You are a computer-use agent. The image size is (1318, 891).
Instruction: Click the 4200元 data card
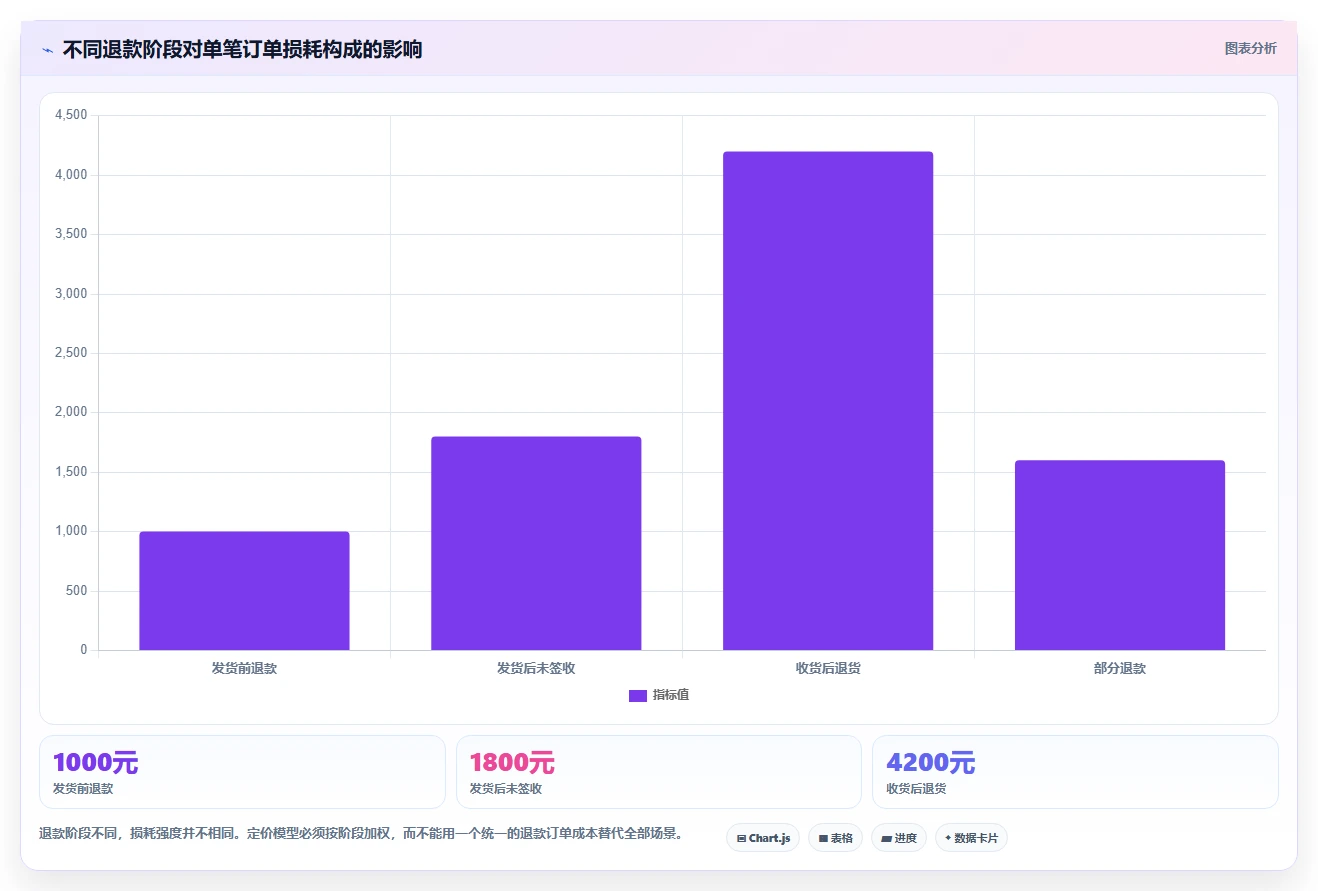tap(1075, 772)
